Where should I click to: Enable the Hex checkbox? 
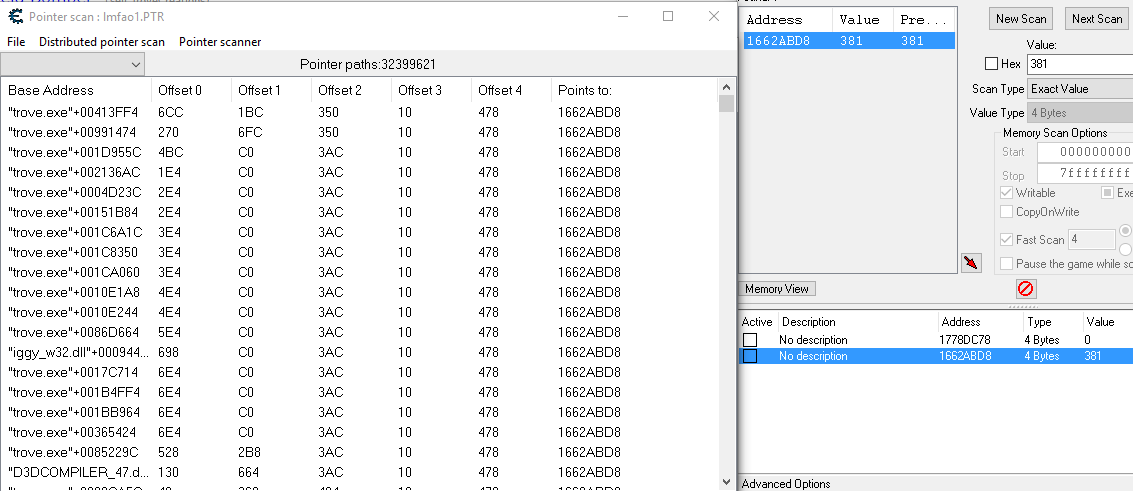(x=991, y=64)
